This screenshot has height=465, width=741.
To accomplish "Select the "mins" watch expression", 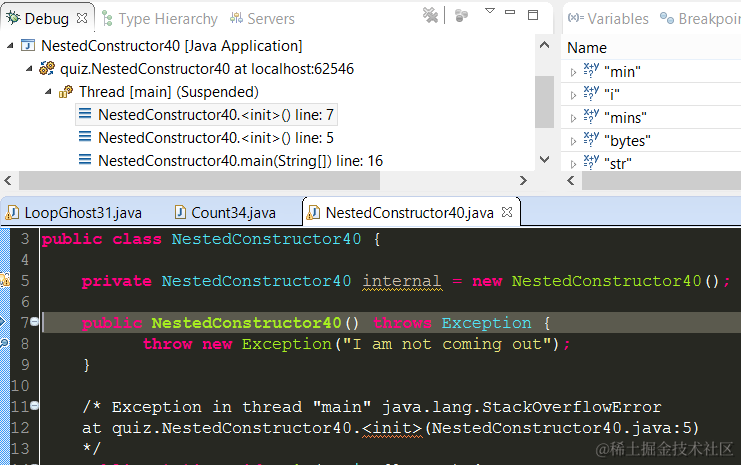I will (x=625, y=118).
